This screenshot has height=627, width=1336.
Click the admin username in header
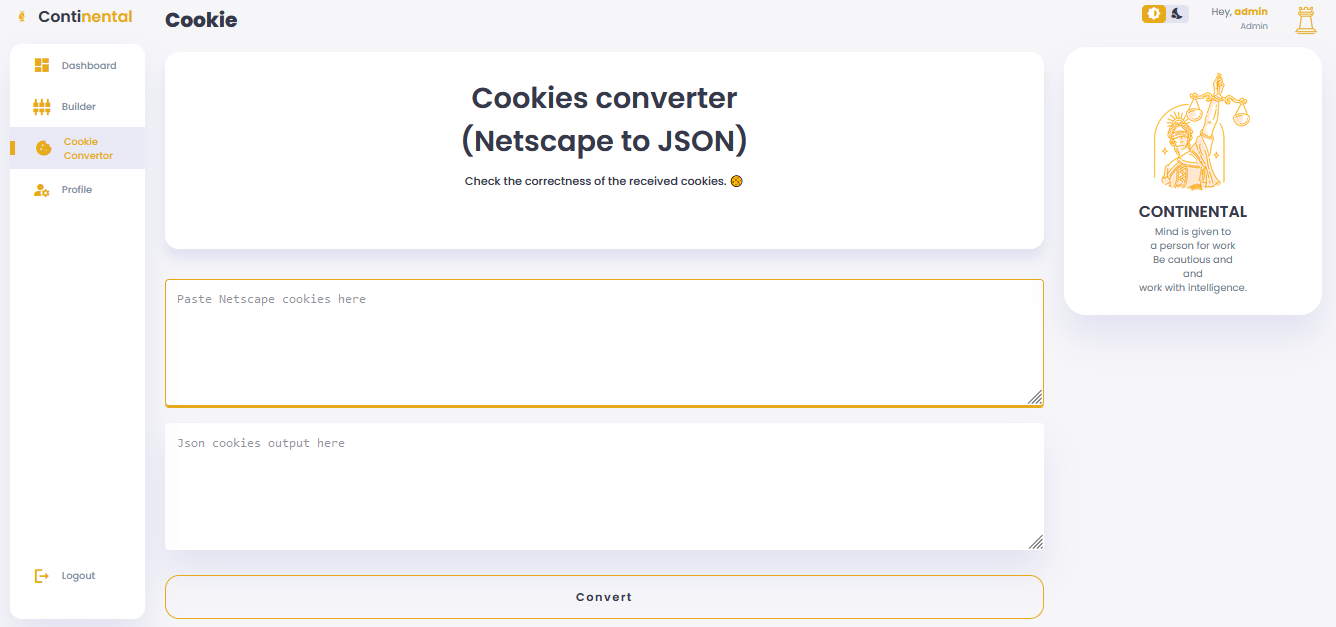[1251, 12]
